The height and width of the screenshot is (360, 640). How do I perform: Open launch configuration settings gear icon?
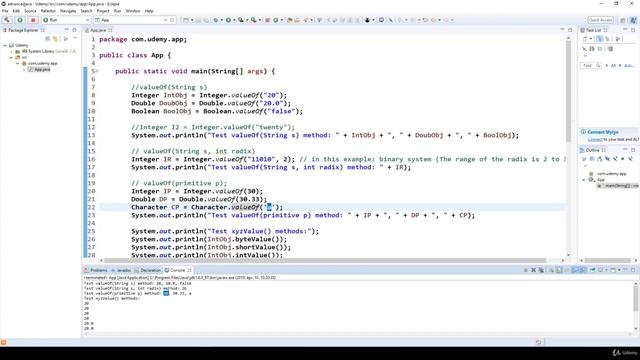click(x=172, y=20)
